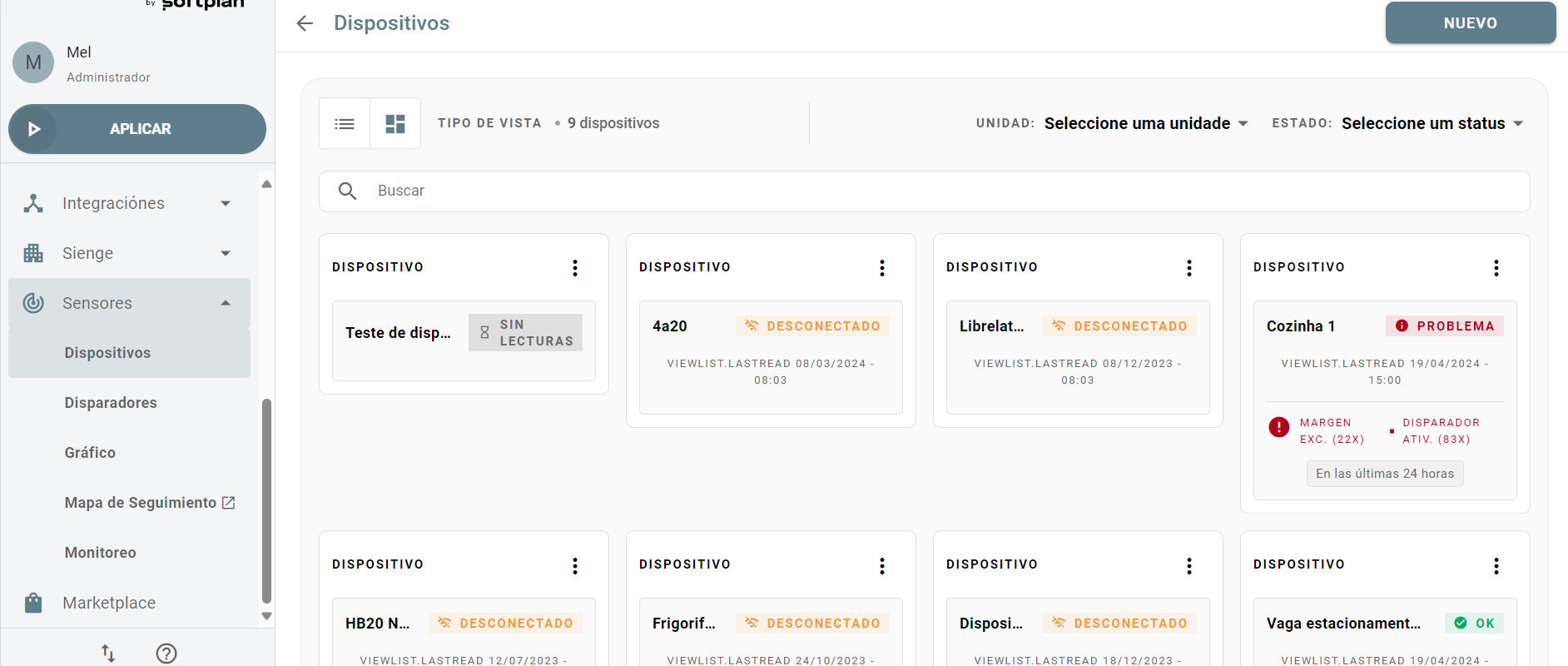Open options menu for Librelat card
Screen dimensions: 1568x666
coord(1189,268)
